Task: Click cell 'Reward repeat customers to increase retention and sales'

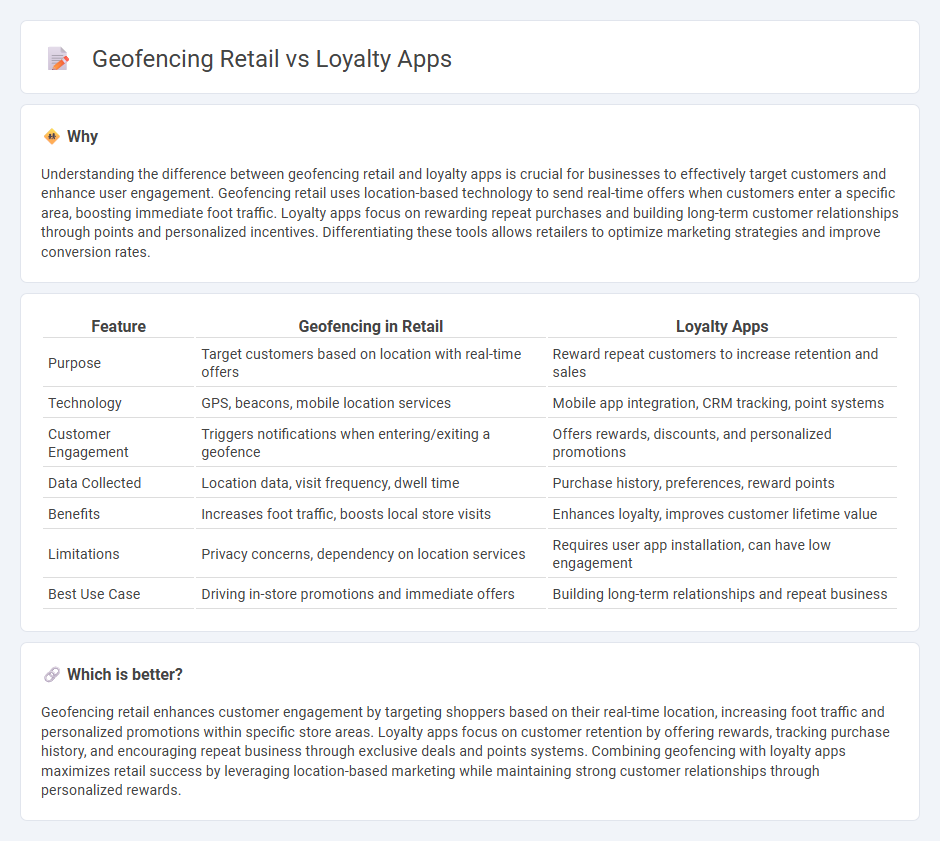Action: [722, 363]
